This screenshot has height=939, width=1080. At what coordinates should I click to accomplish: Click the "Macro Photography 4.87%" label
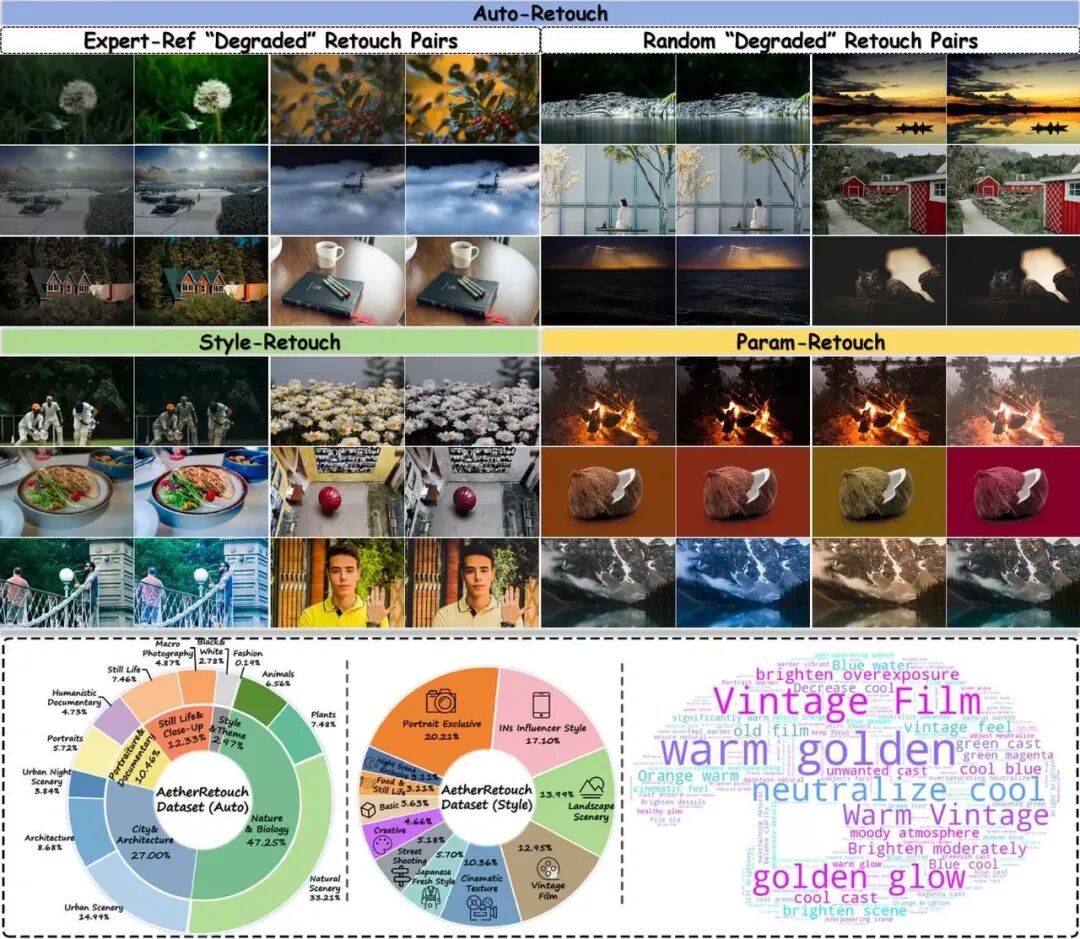[167, 653]
